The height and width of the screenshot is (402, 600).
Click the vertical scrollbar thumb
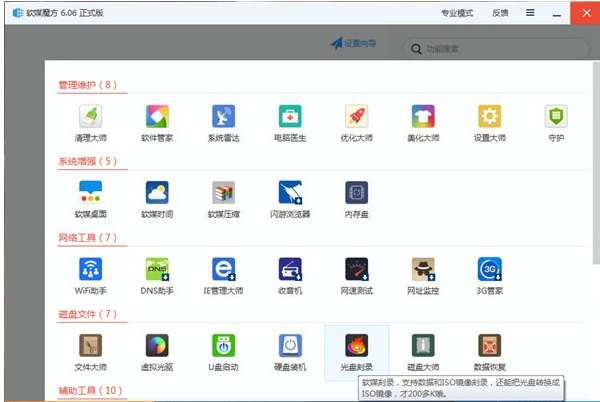(x=596, y=163)
